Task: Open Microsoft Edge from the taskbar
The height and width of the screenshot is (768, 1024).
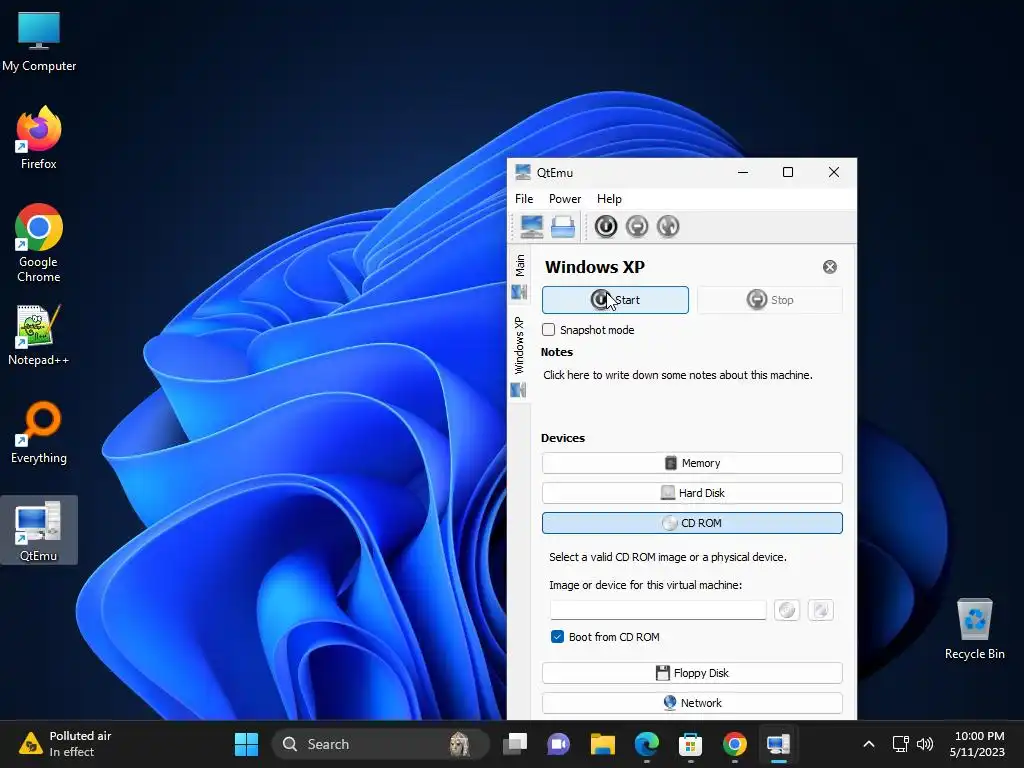Action: (x=647, y=744)
